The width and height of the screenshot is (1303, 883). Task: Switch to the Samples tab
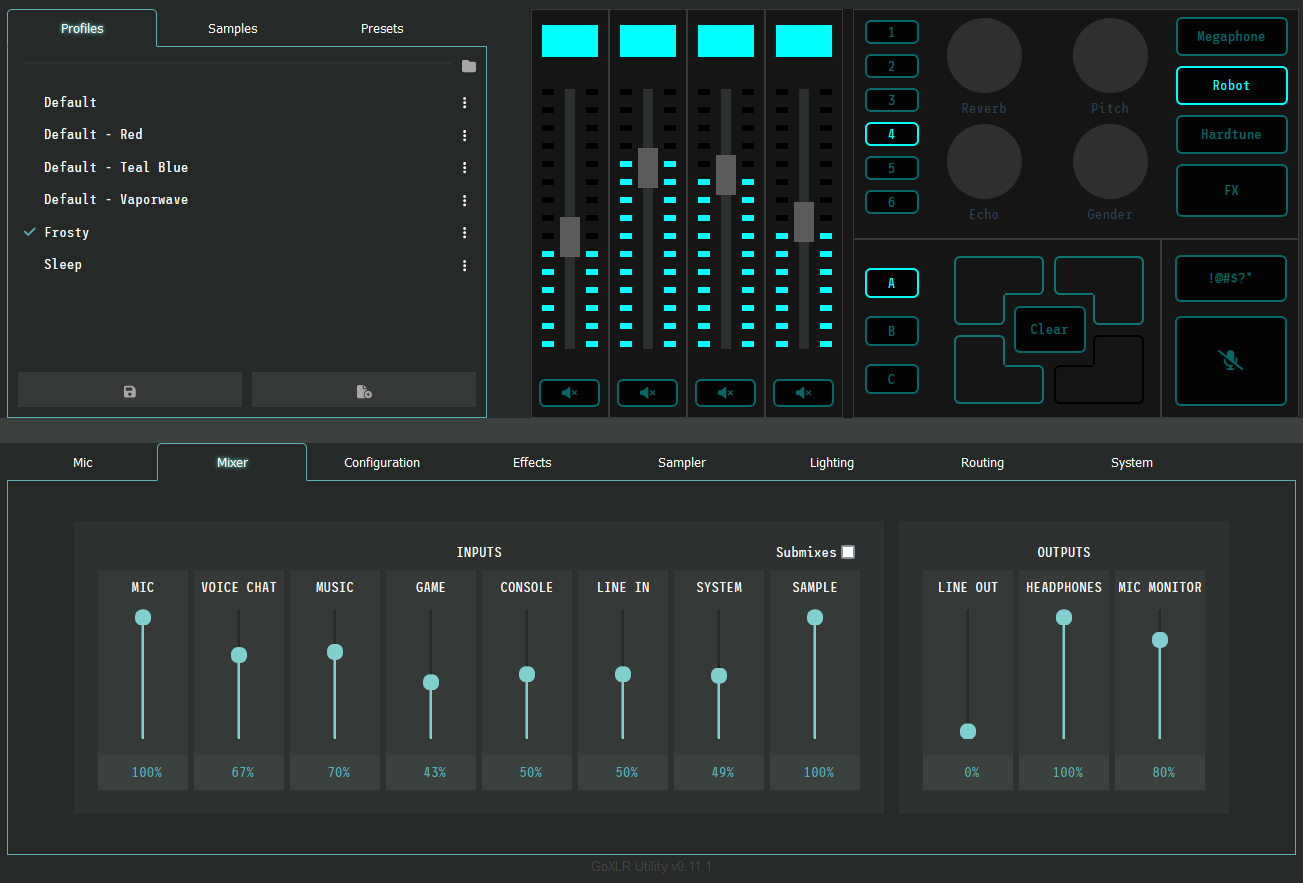click(232, 28)
